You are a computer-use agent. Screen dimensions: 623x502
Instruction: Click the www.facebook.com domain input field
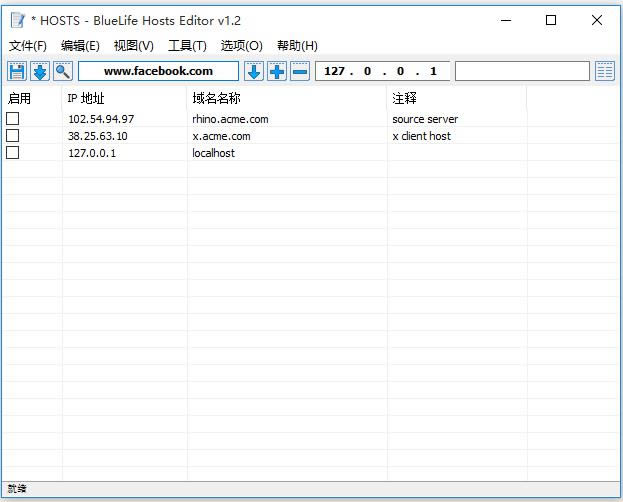[x=159, y=71]
